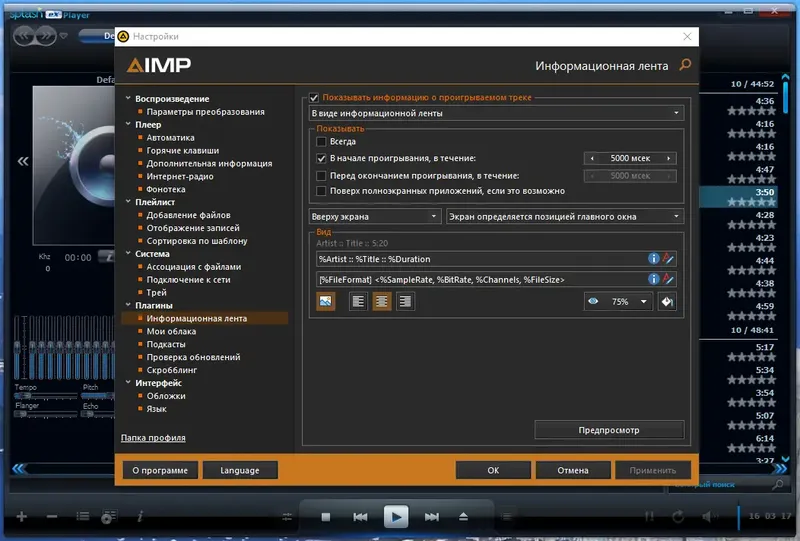Open 'Обложки' settings page
Viewport: 800px width, 541px height.
(166, 396)
